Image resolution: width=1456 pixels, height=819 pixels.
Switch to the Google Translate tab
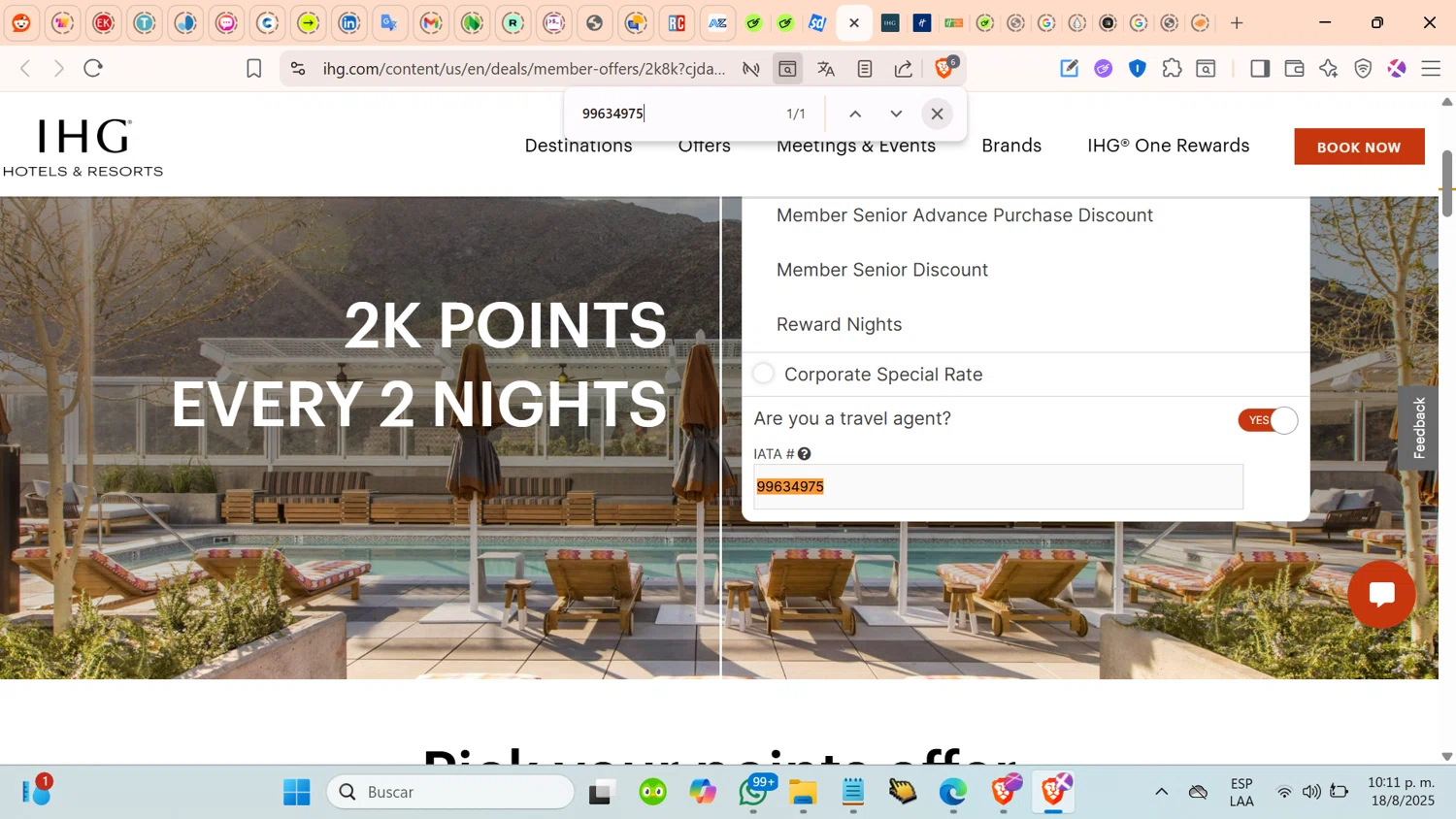[x=390, y=22]
